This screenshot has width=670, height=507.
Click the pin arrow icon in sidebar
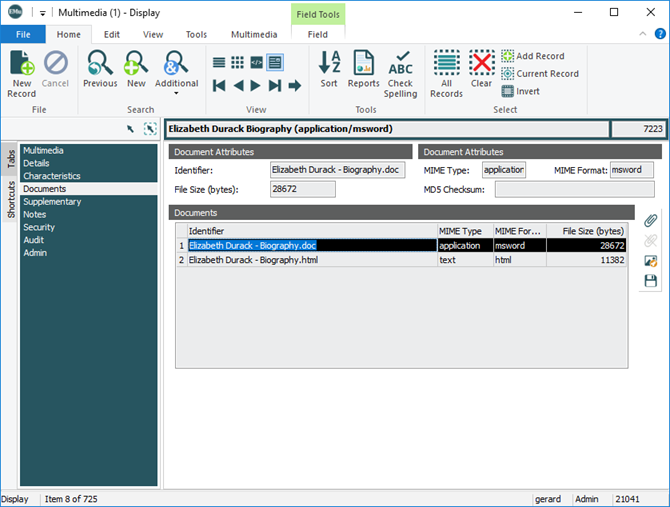[x=130, y=129]
